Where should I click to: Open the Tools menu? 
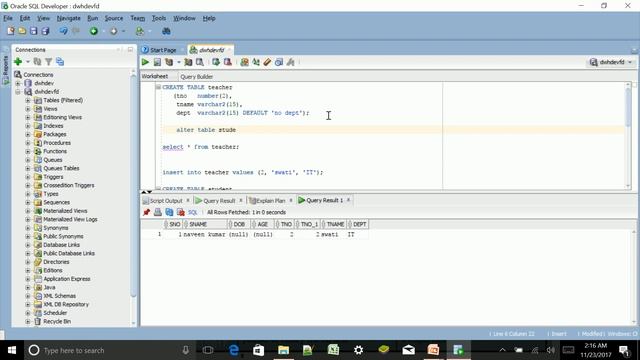pos(159,18)
